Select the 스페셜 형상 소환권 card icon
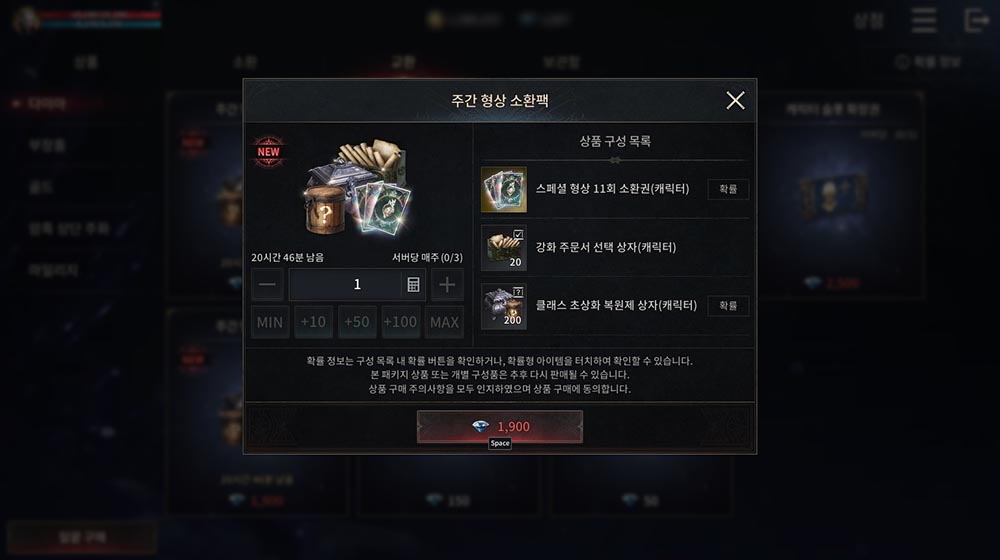 504,189
